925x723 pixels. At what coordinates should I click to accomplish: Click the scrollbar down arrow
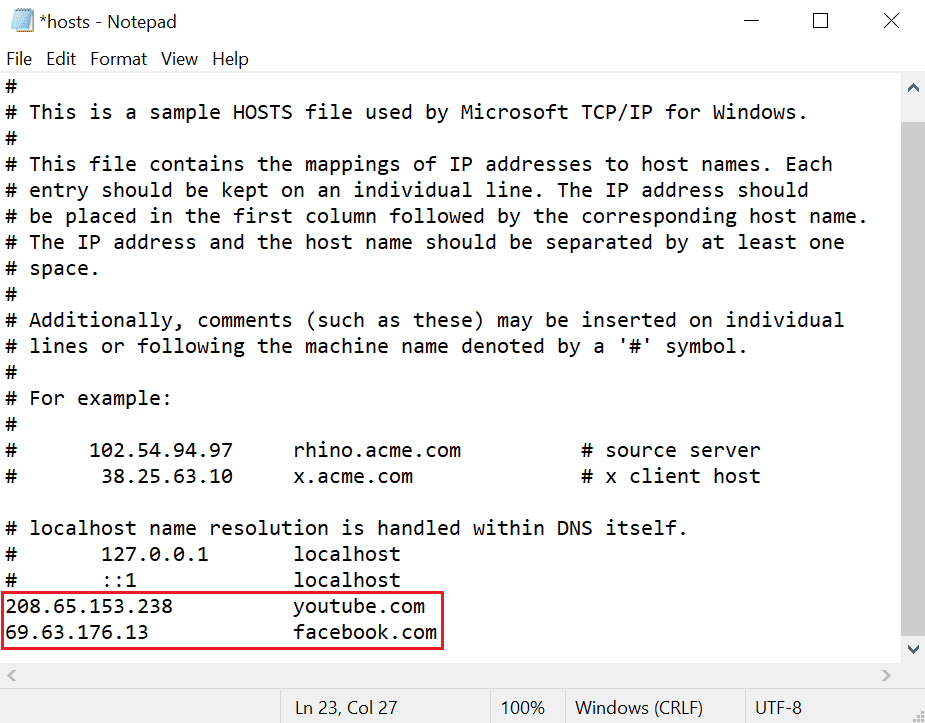912,648
